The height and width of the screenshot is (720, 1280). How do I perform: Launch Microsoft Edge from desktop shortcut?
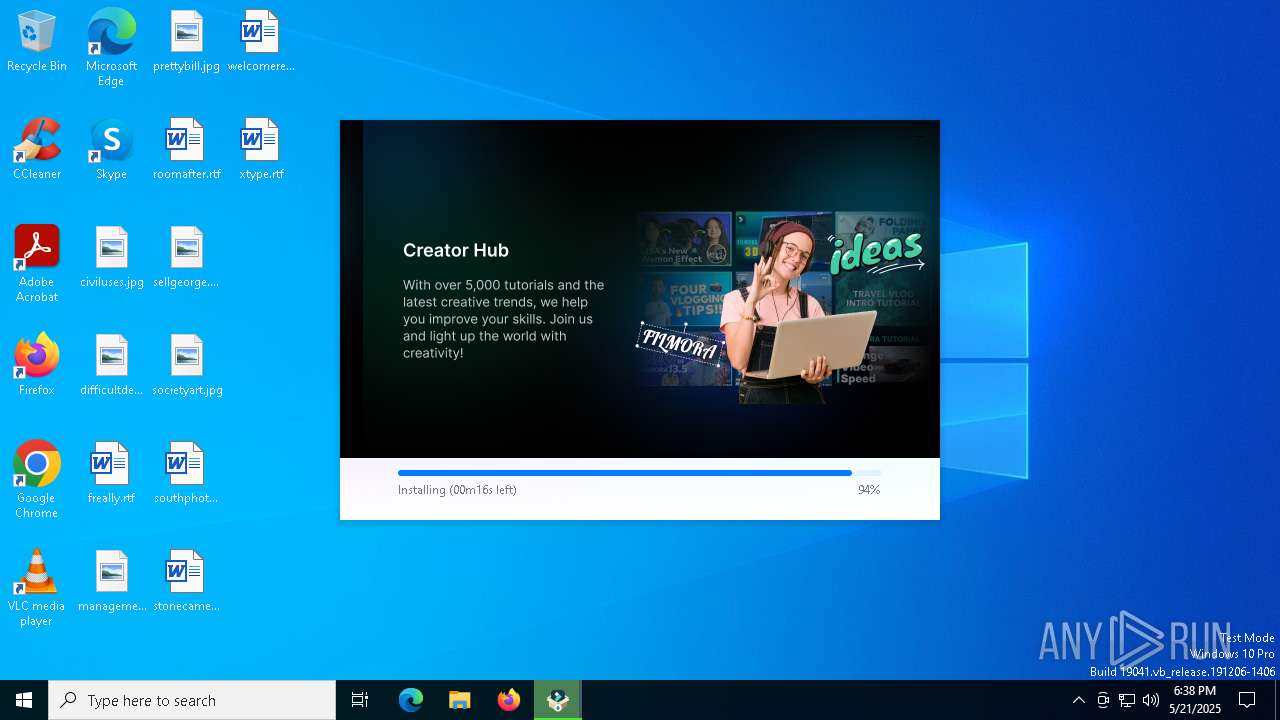(111, 48)
